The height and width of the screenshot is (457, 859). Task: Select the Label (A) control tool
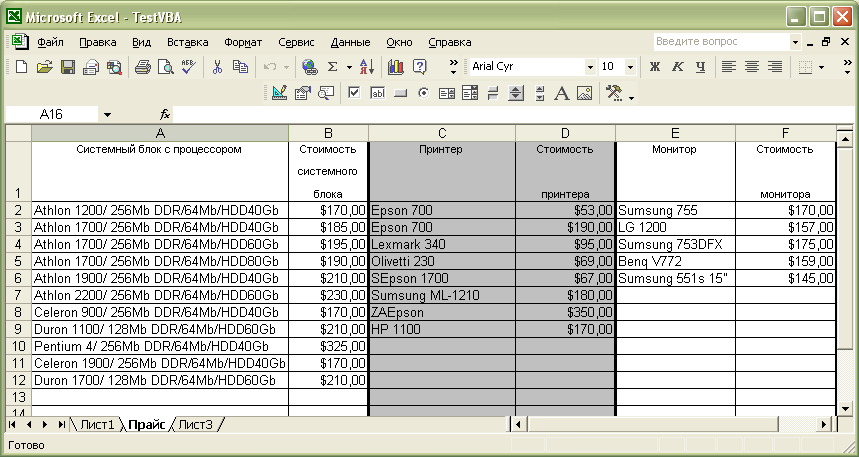coord(562,93)
